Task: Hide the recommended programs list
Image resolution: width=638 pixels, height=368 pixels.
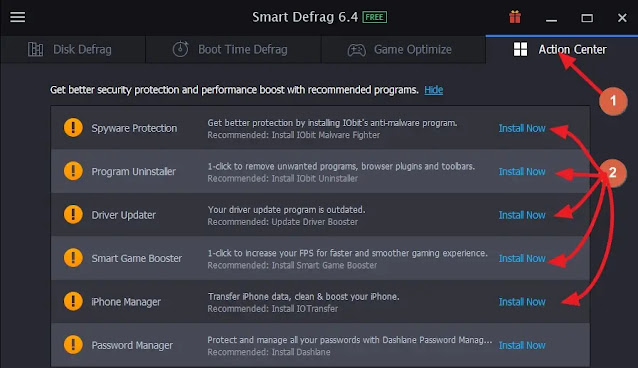Action: [434, 90]
